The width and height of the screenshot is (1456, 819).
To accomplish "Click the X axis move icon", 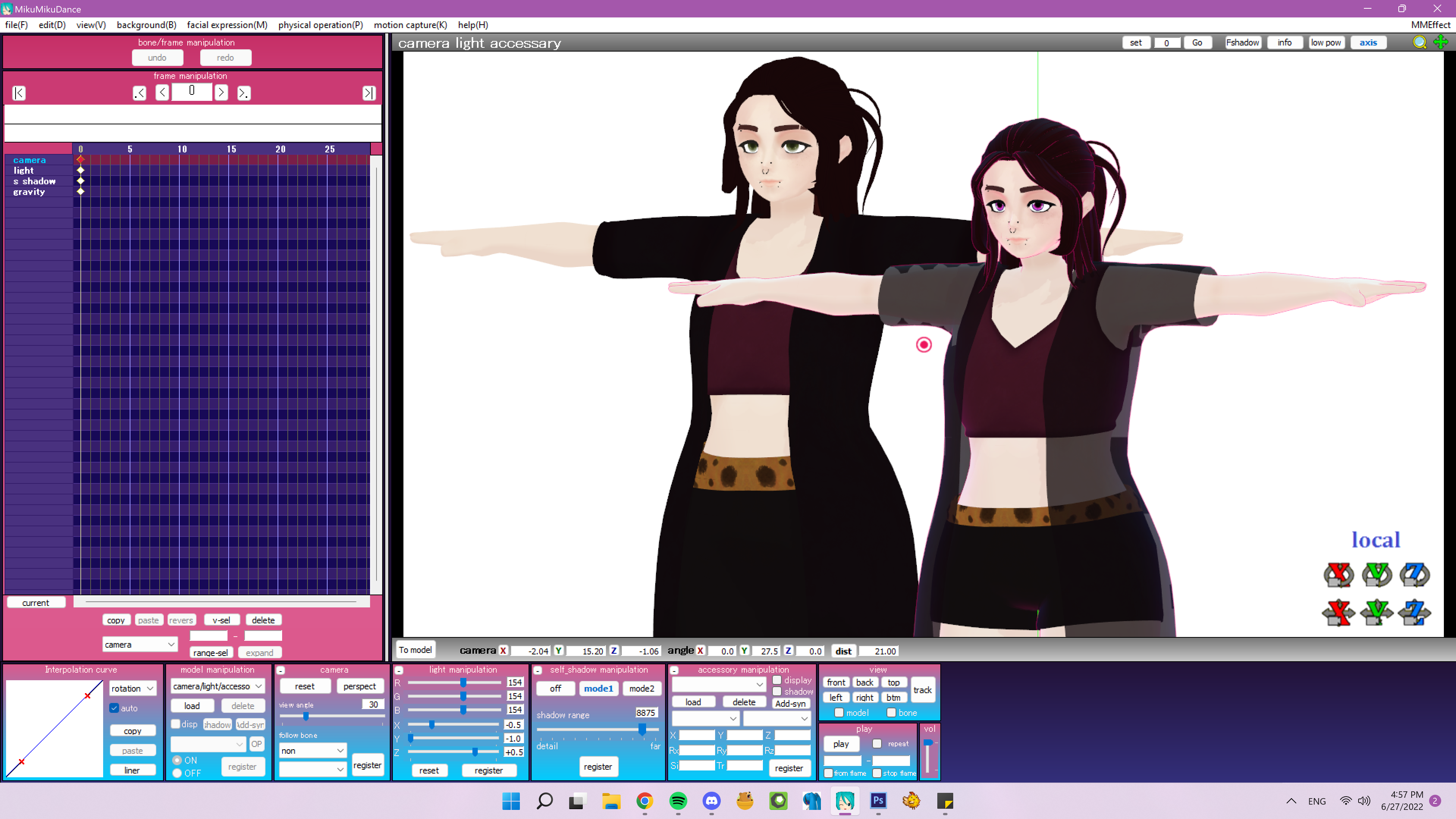I will pos(1338,613).
